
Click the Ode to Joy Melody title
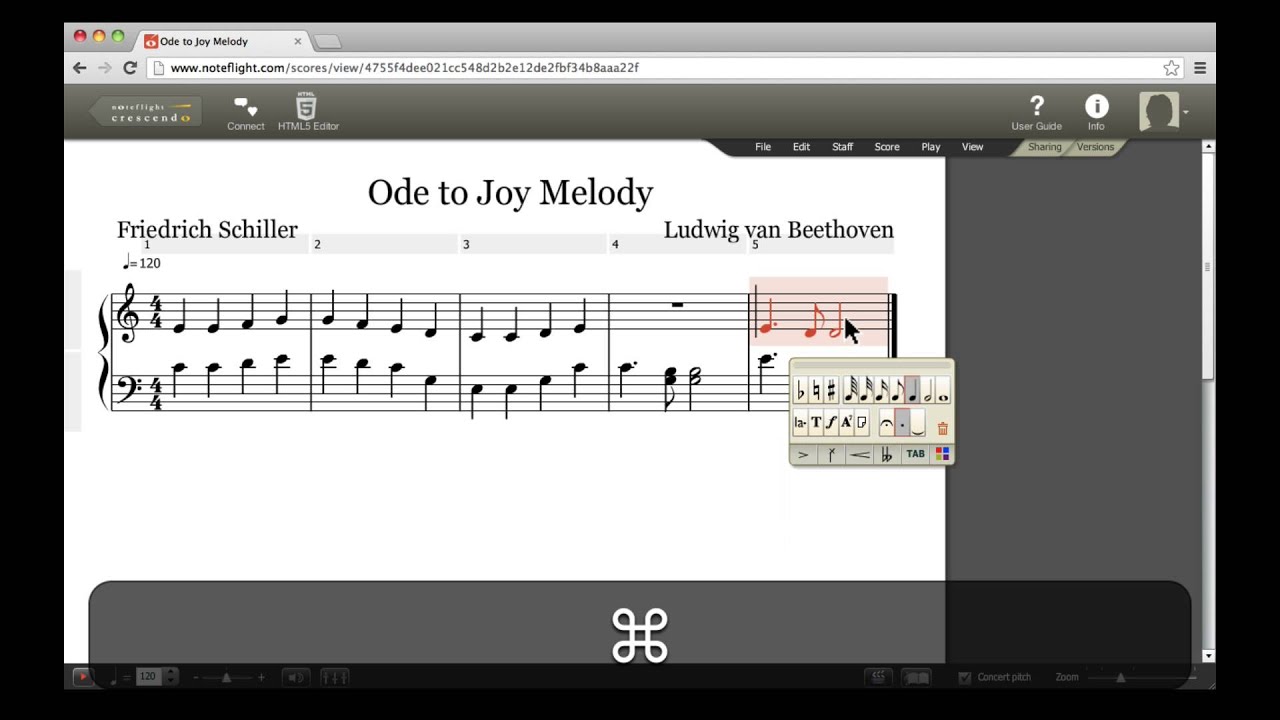click(510, 192)
